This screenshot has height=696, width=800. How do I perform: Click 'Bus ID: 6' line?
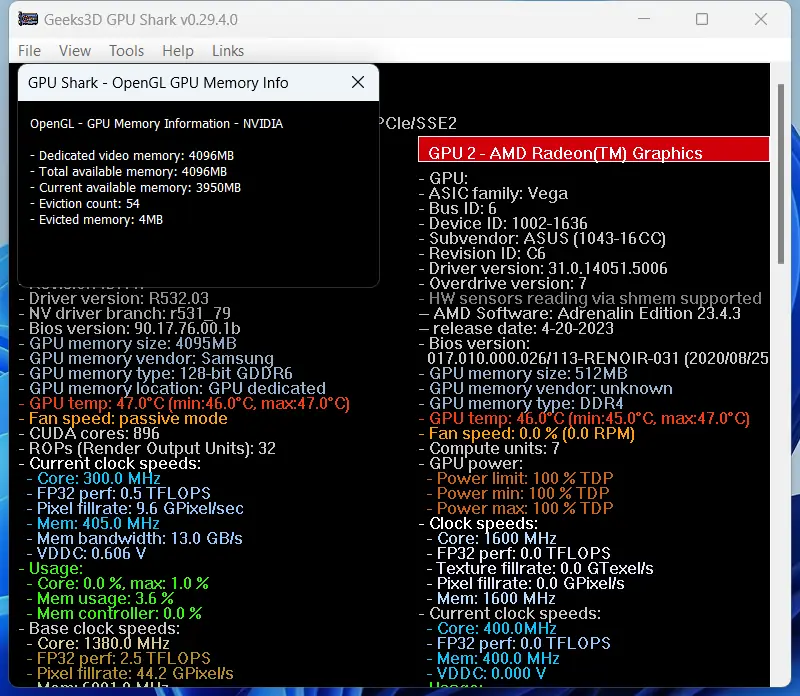coord(458,208)
